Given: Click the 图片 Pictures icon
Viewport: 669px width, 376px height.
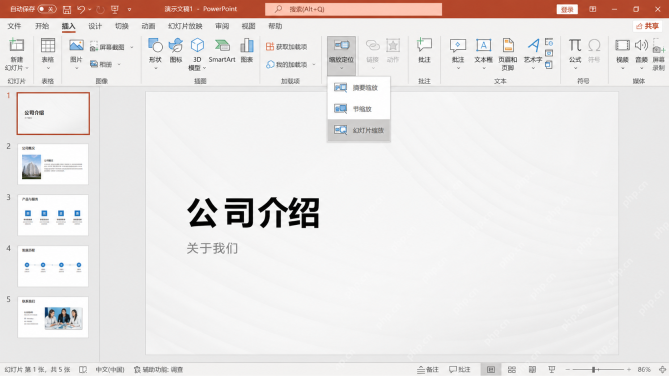Looking at the screenshot, I should (x=76, y=45).
